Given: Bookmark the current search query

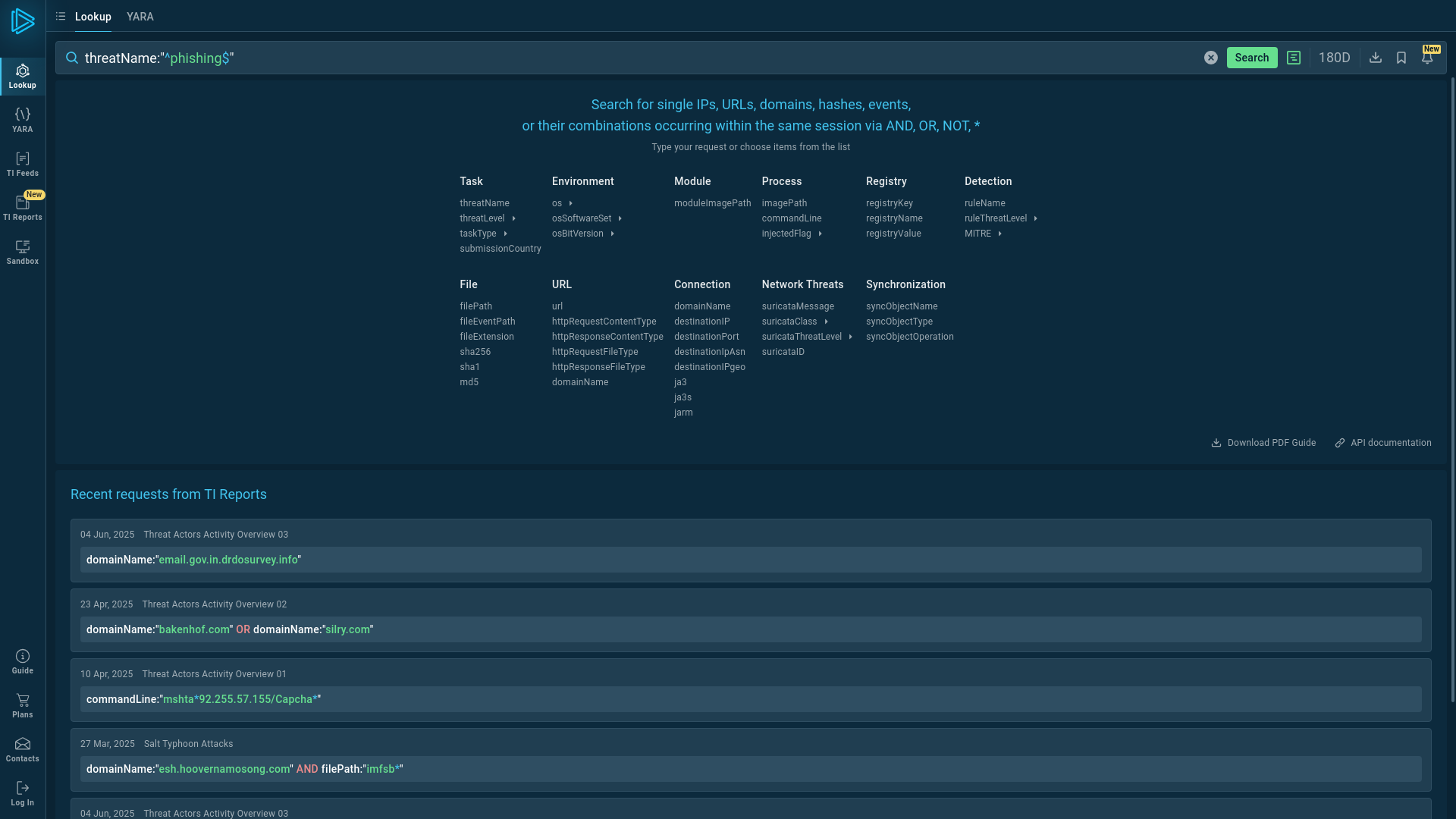Looking at the screenshot, I should pyautogui.click(x=1401, y=58).
